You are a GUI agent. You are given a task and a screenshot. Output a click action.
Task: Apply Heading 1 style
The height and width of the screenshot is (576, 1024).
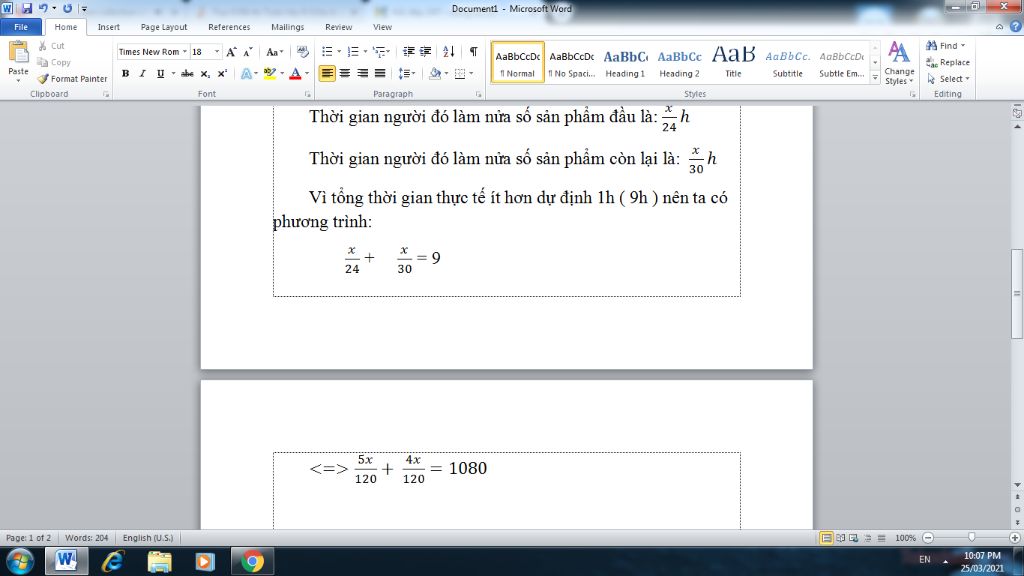pos(625,63)
